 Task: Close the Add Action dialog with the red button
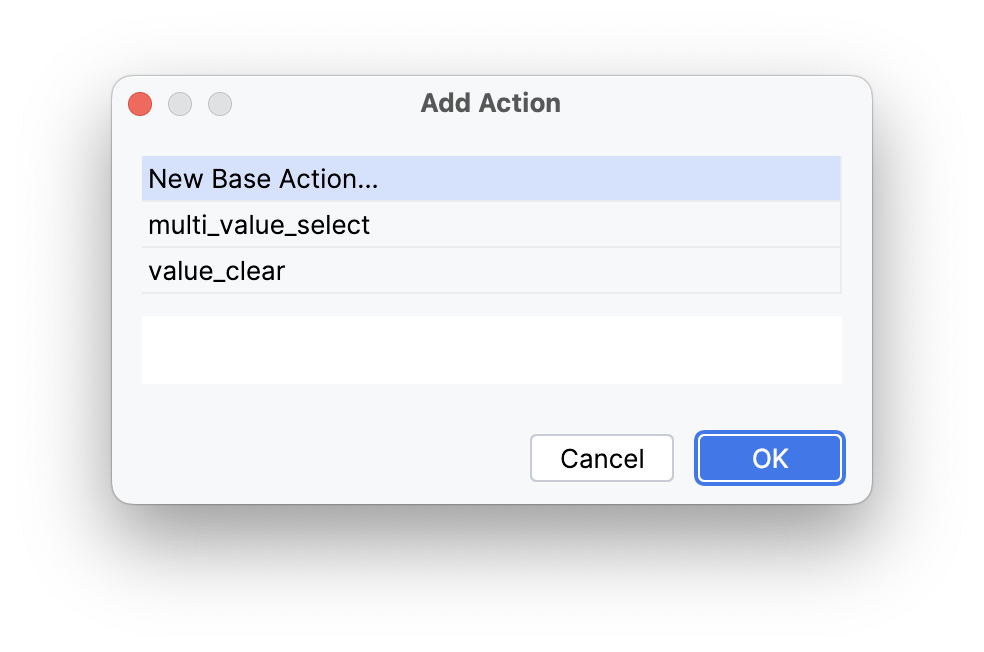click(140, 104)
